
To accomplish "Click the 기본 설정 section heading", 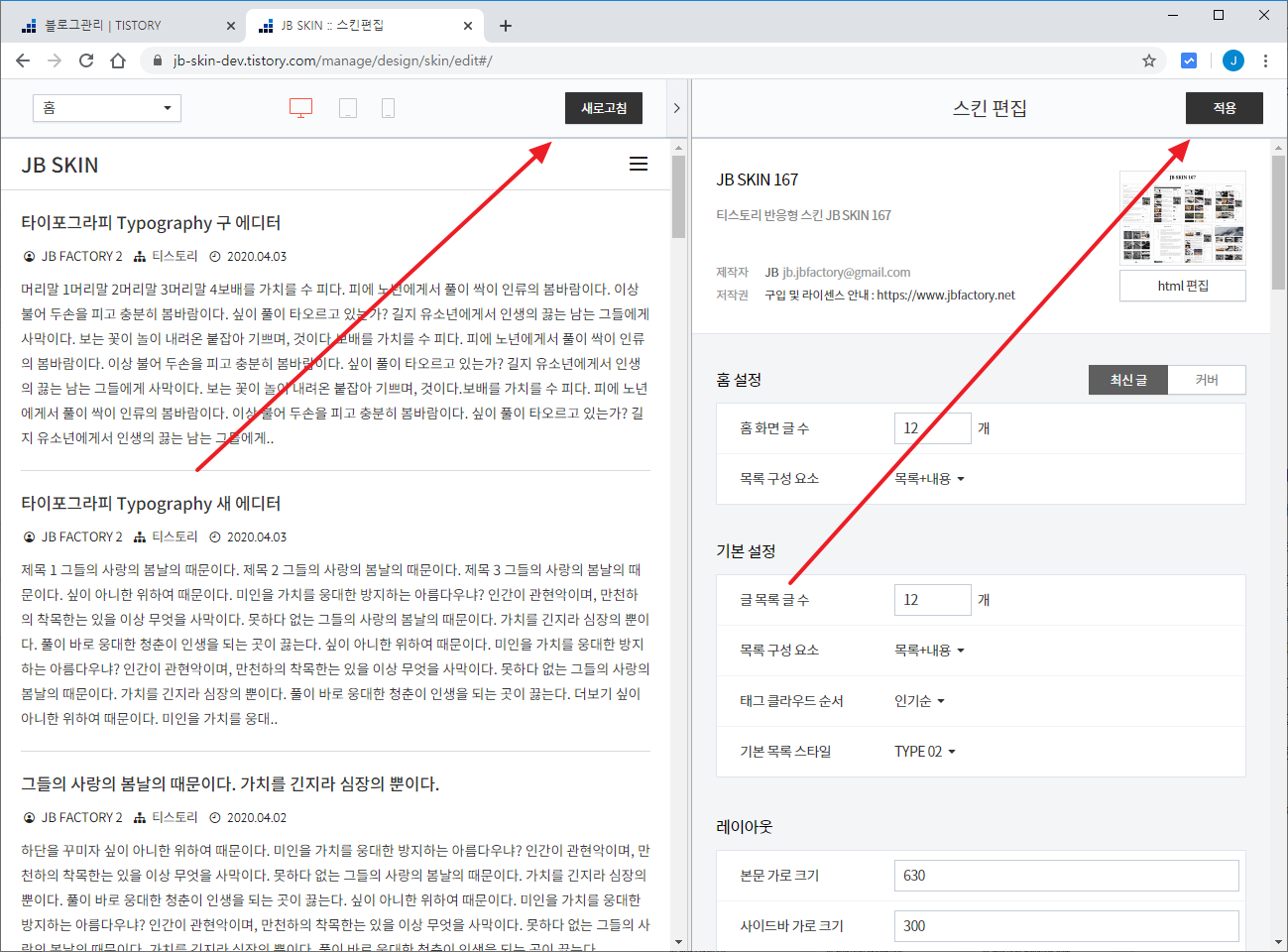I will [x=746, y=551].
